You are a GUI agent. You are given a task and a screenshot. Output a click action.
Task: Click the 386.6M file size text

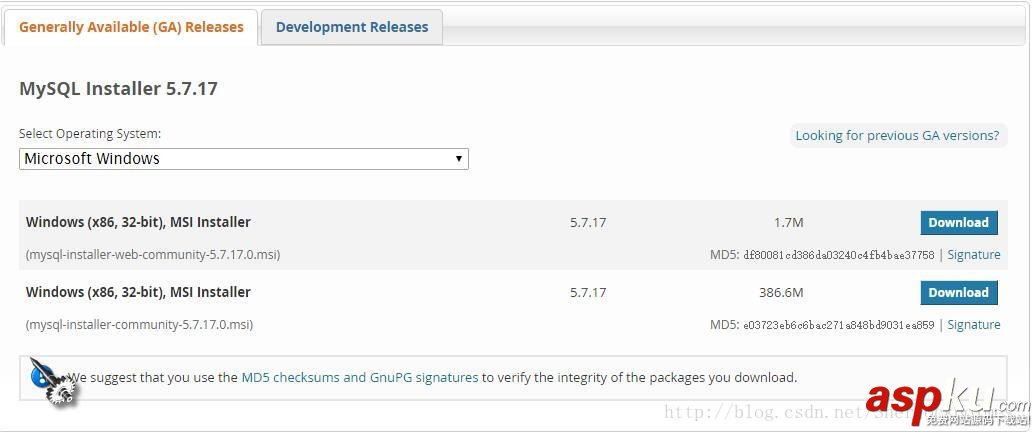(781, 293)
